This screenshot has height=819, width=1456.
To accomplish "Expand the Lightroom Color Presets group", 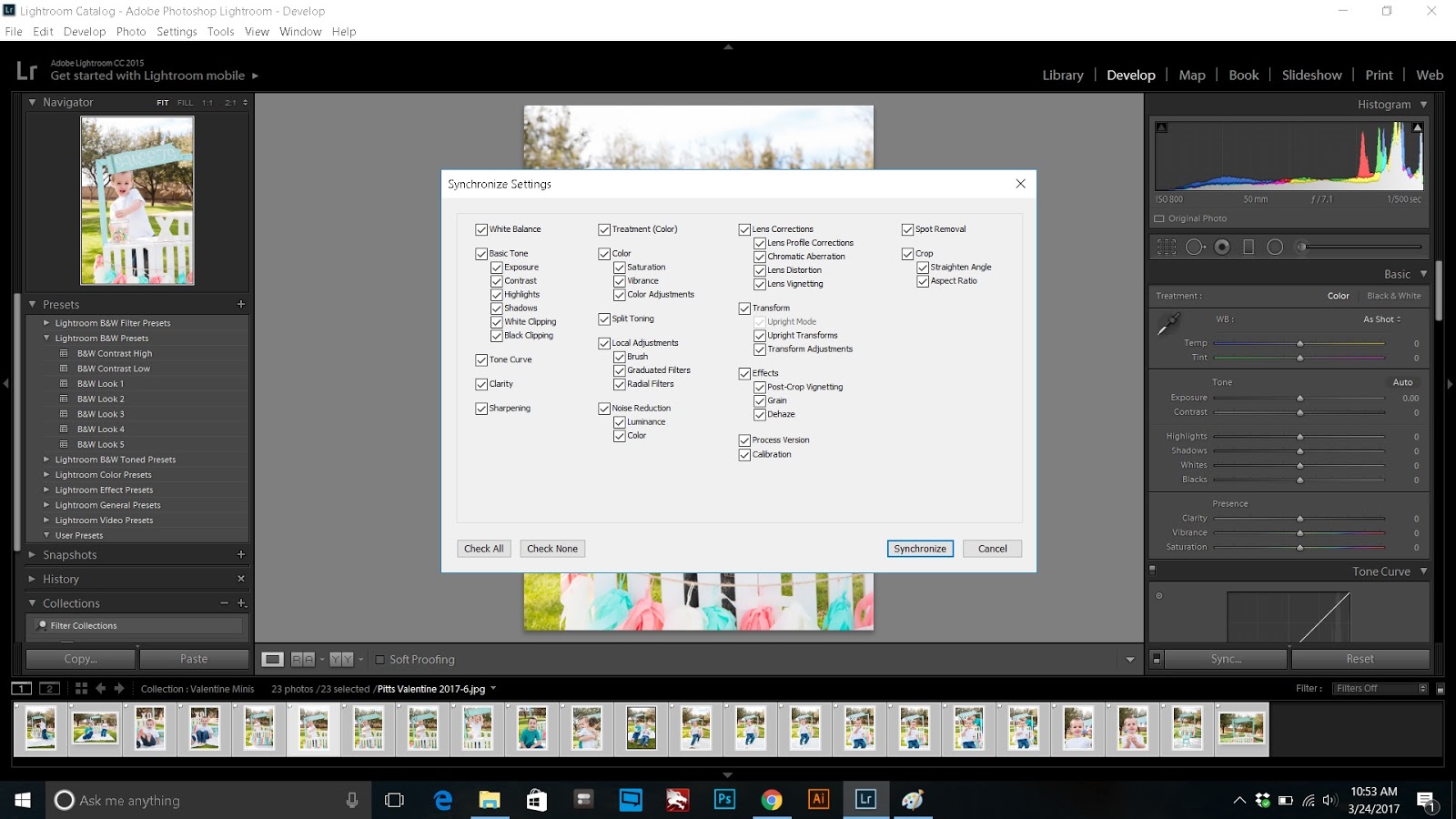I will tap(47, 474).
